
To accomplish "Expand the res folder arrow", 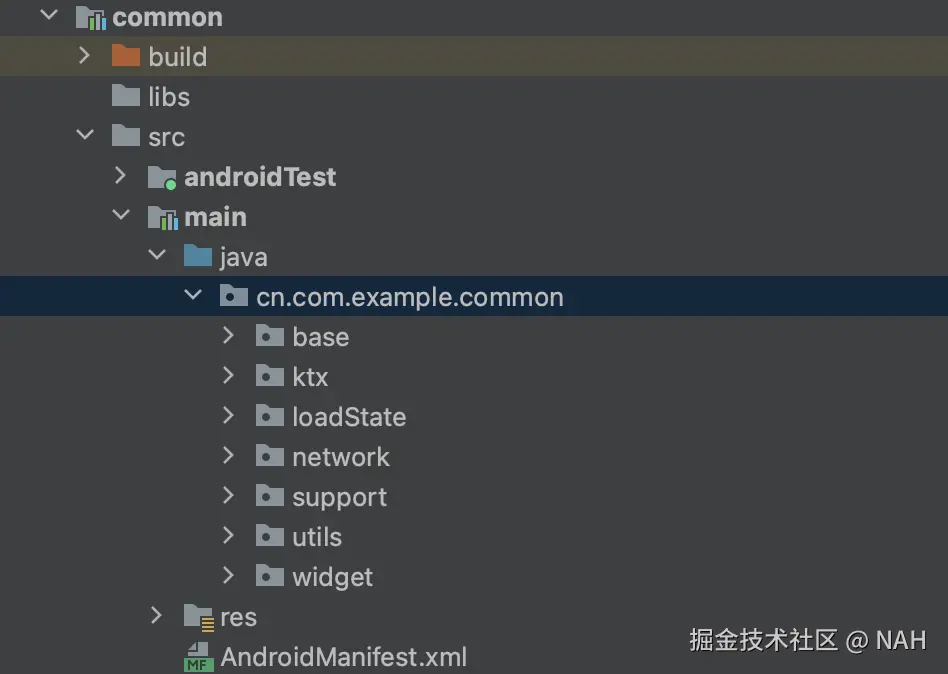I will 157,616.
